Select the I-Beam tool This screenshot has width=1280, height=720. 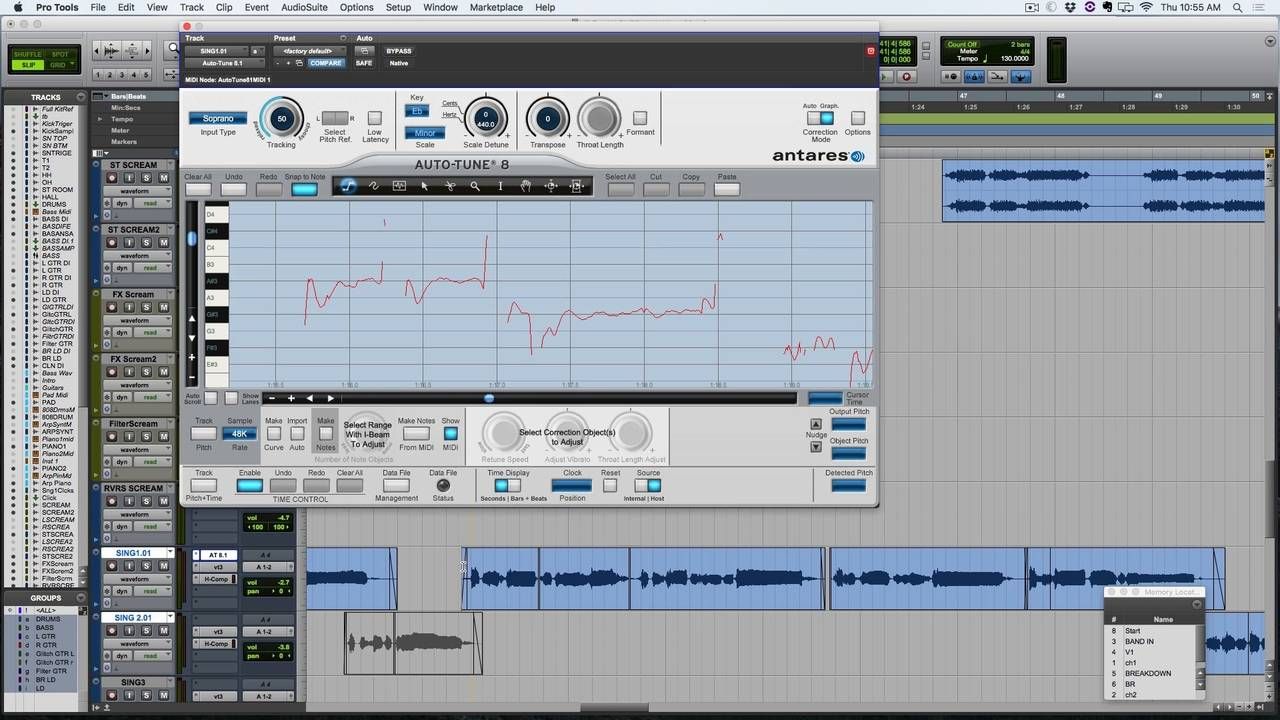pos(500,186)
